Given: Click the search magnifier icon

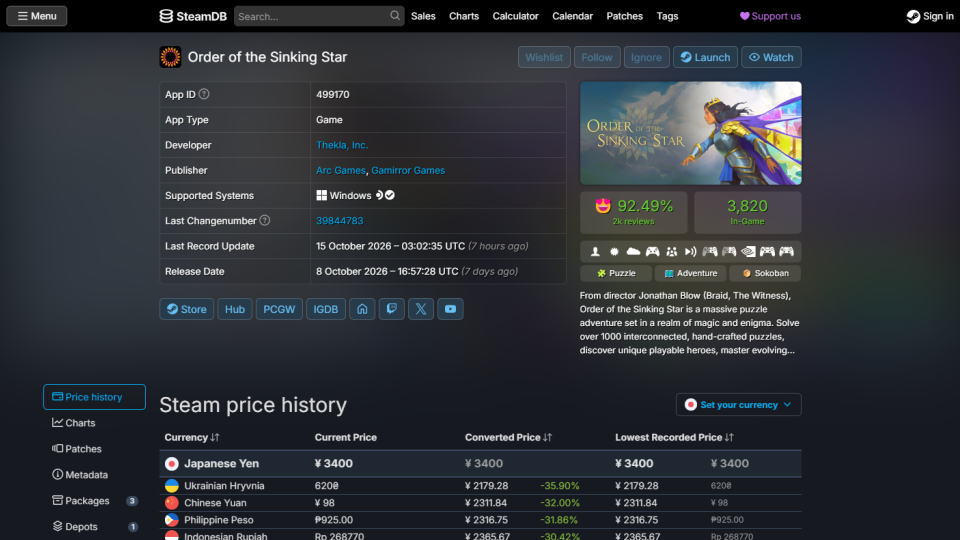Looking at the screenshot, I should click(x=395, y=16).
